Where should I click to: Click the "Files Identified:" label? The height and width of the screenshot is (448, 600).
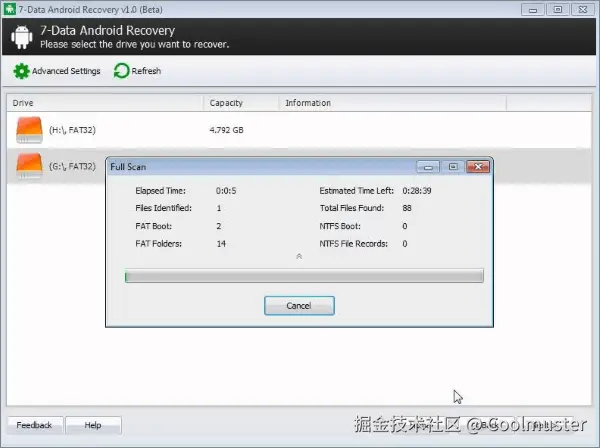tap(163, 208)
